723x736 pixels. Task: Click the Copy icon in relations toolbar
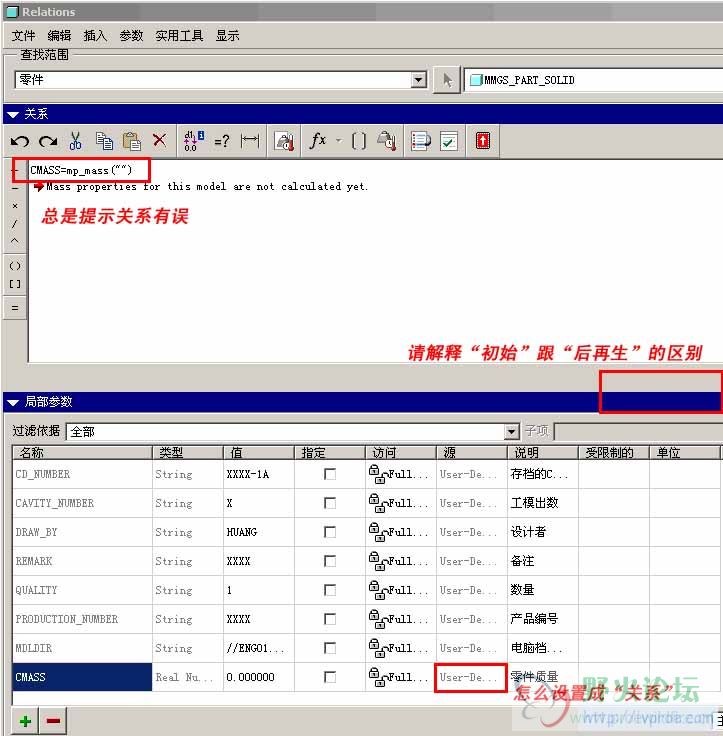[104, 141]
